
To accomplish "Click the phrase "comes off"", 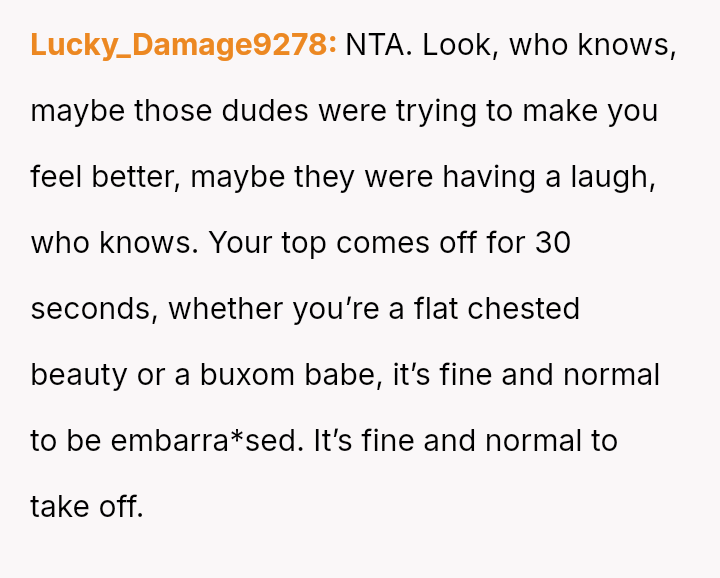I will pos(400,243).
